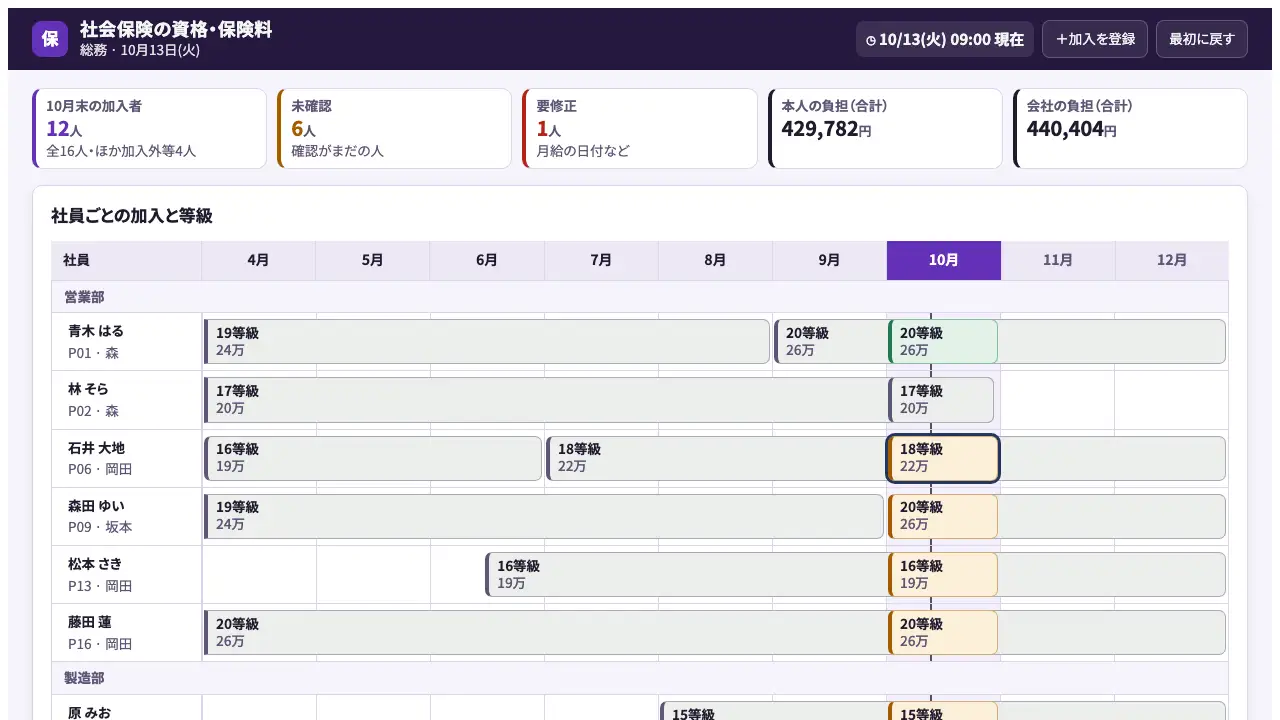The image size is (1280, 720).
Task: Select employee 青木 はる row label
Action: [x=127, y=342]
